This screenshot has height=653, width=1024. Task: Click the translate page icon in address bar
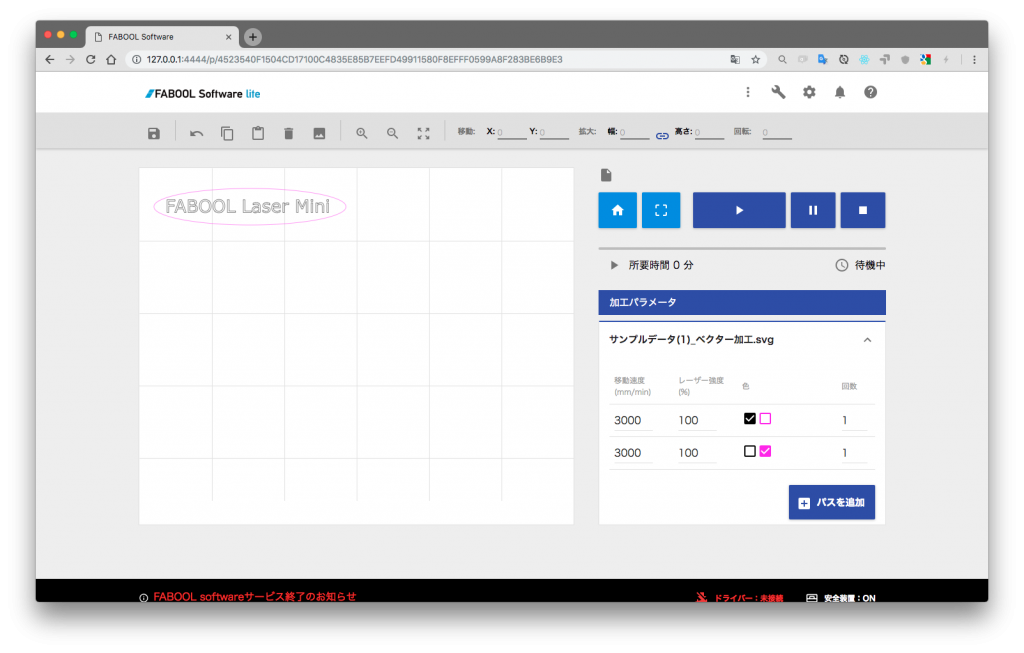[735, 59]
